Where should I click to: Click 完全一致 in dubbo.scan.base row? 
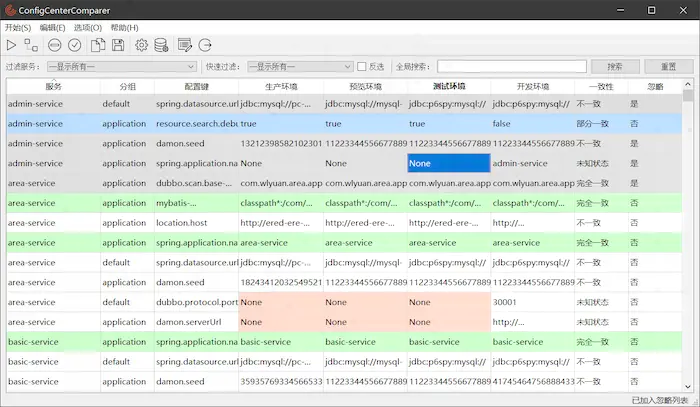(601, 183)
